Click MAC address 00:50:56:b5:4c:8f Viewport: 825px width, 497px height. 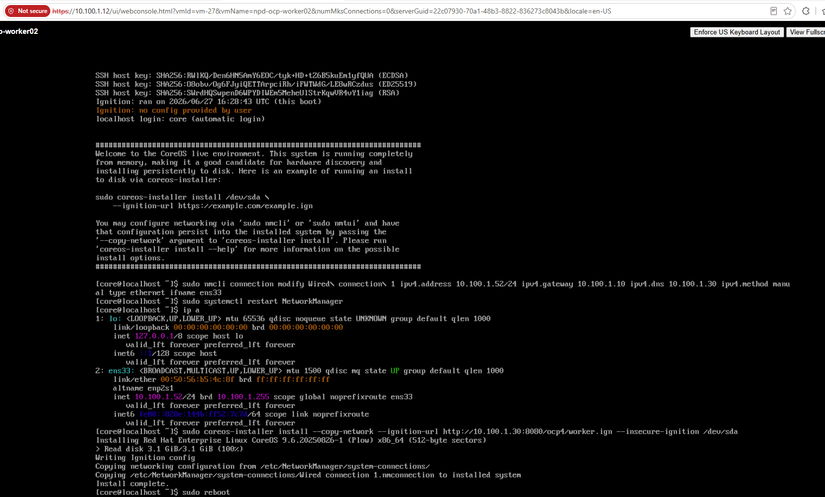click(x=197, y=379)
